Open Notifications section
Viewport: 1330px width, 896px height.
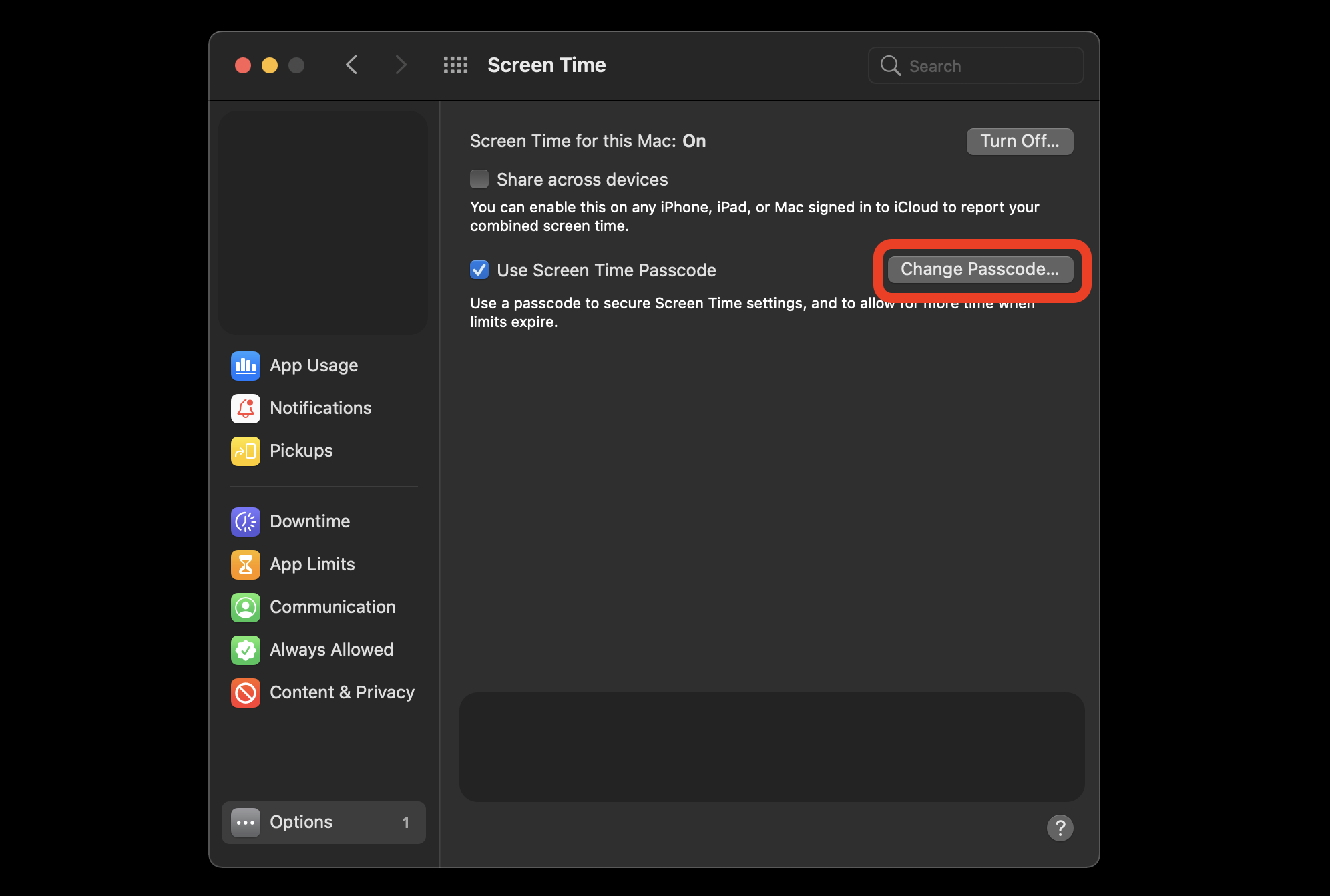point(321,407)
